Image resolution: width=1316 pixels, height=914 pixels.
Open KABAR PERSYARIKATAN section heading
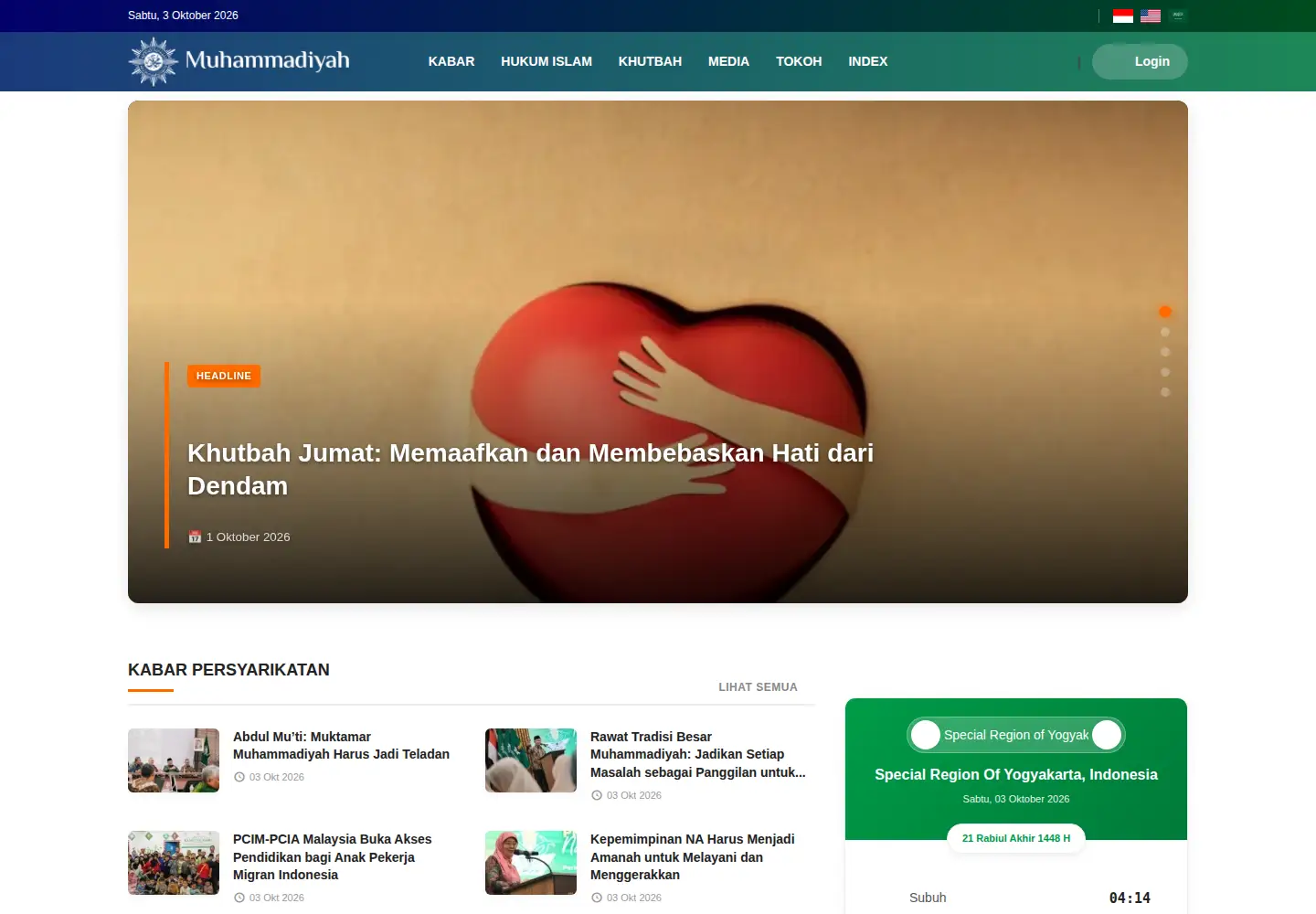coord(228,670)
